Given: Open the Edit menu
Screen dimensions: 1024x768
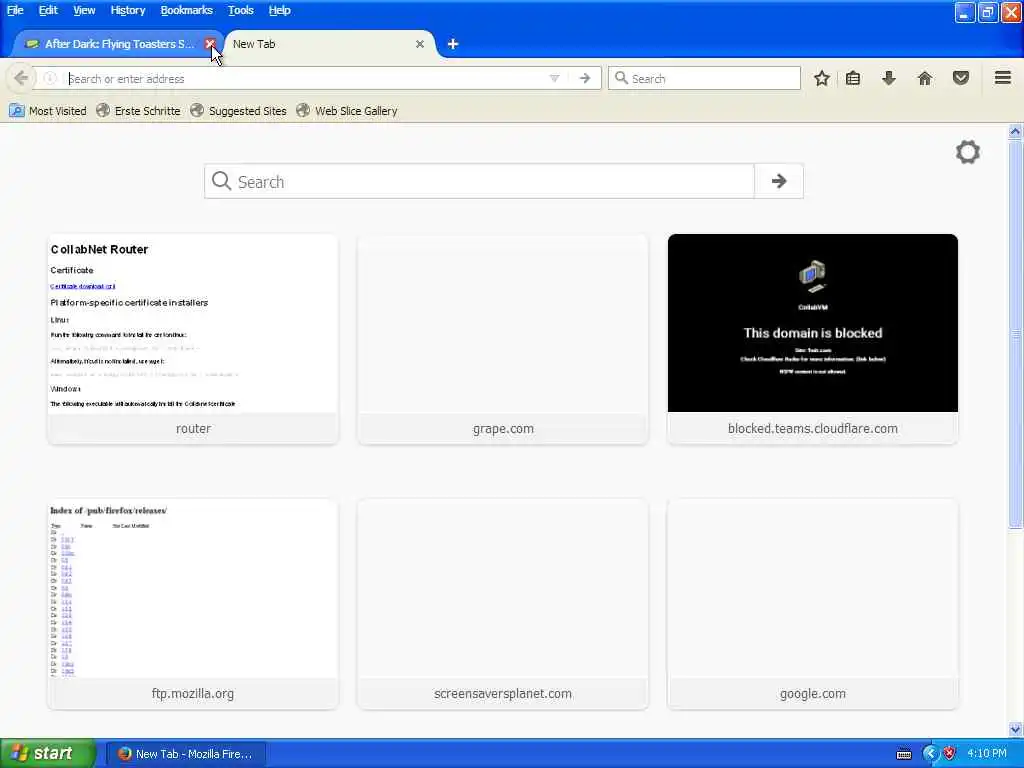Looking at the screenshot, I should coord(48,10).
